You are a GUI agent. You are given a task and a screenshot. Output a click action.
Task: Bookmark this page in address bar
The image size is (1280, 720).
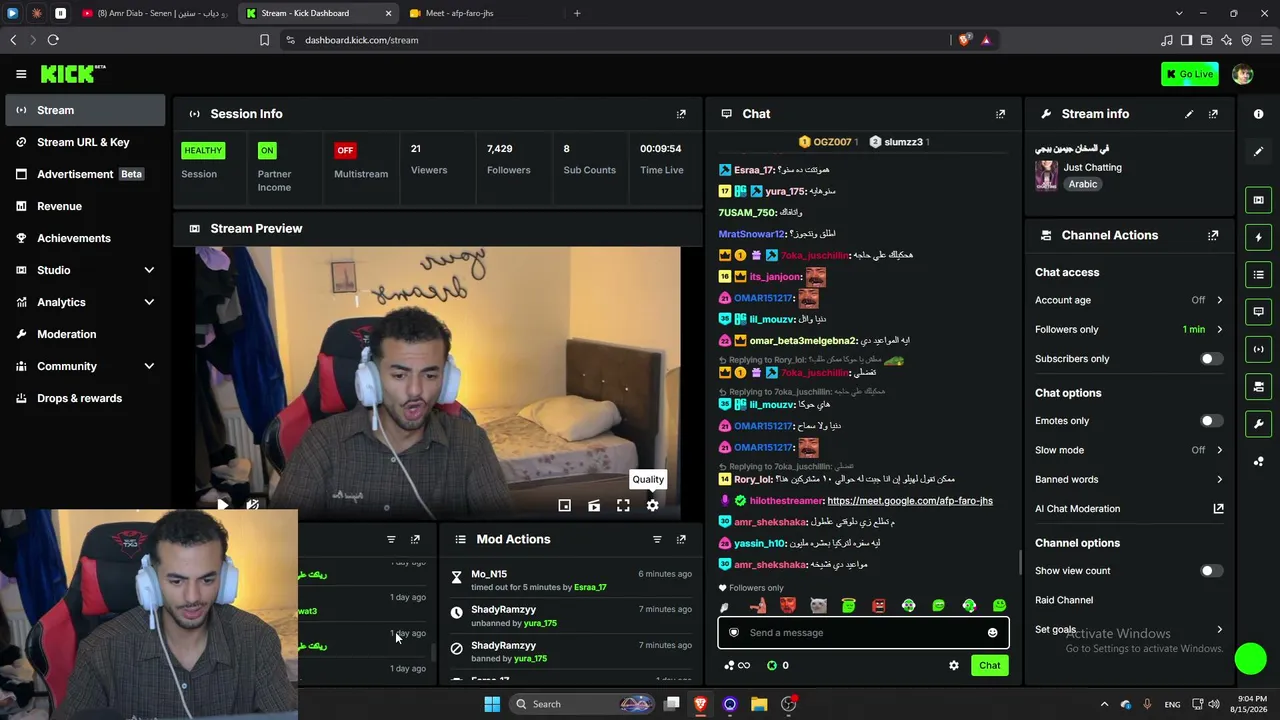(x=264, y=40)
